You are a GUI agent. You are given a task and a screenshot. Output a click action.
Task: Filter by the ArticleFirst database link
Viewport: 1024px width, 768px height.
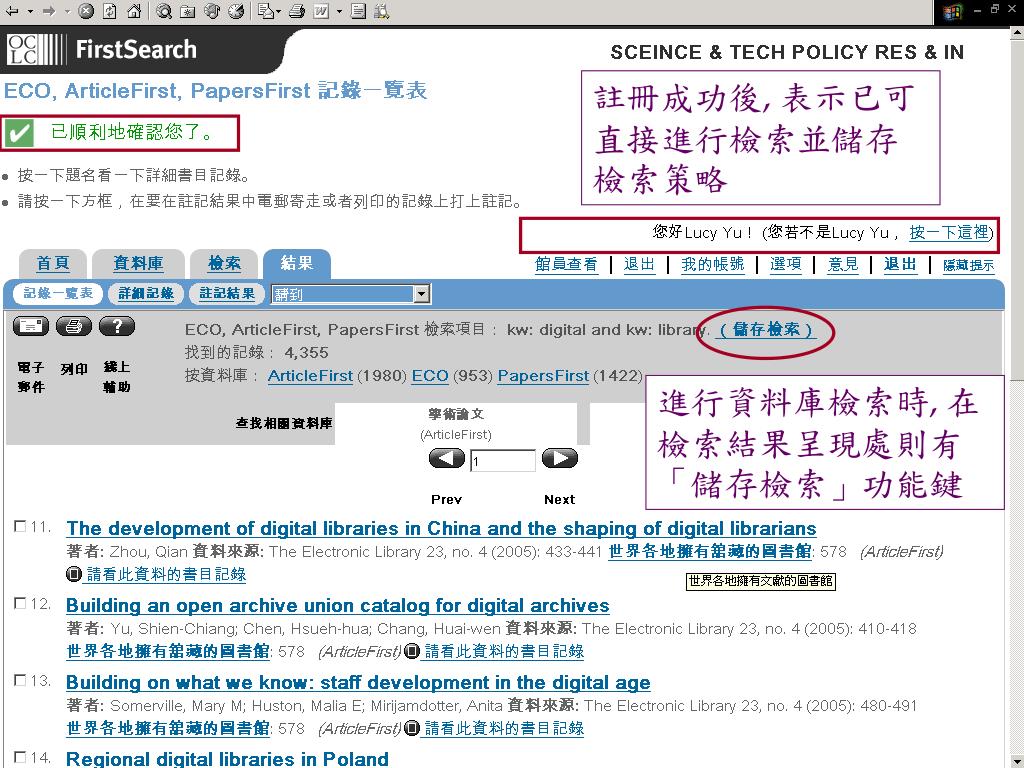click(310, 376)
